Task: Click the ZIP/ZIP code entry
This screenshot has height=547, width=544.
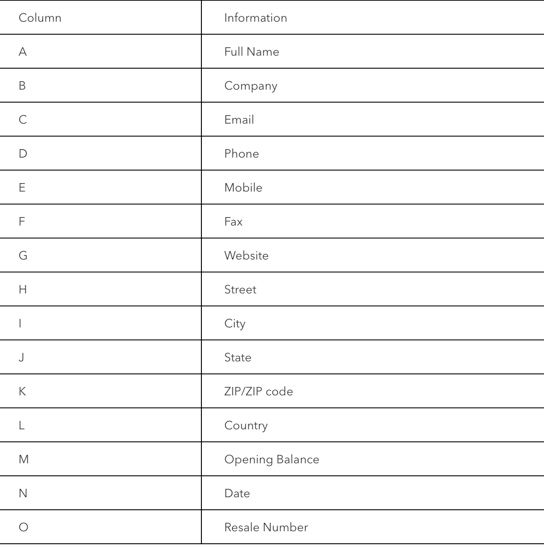Action: tap(259, 391)
